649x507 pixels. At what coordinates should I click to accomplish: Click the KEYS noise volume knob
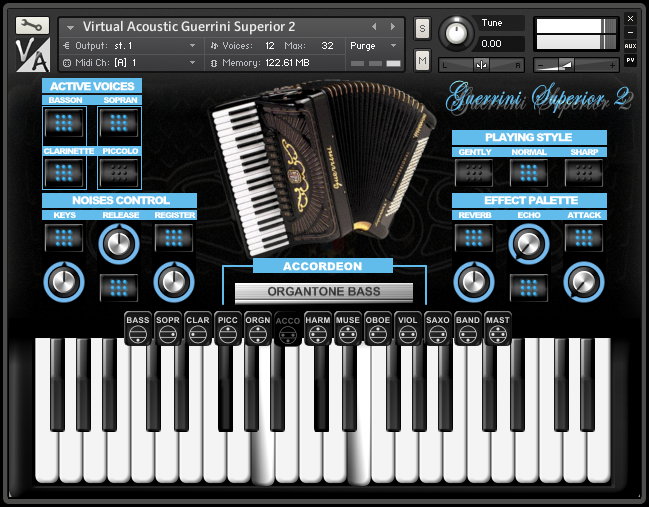click(64, 282)
